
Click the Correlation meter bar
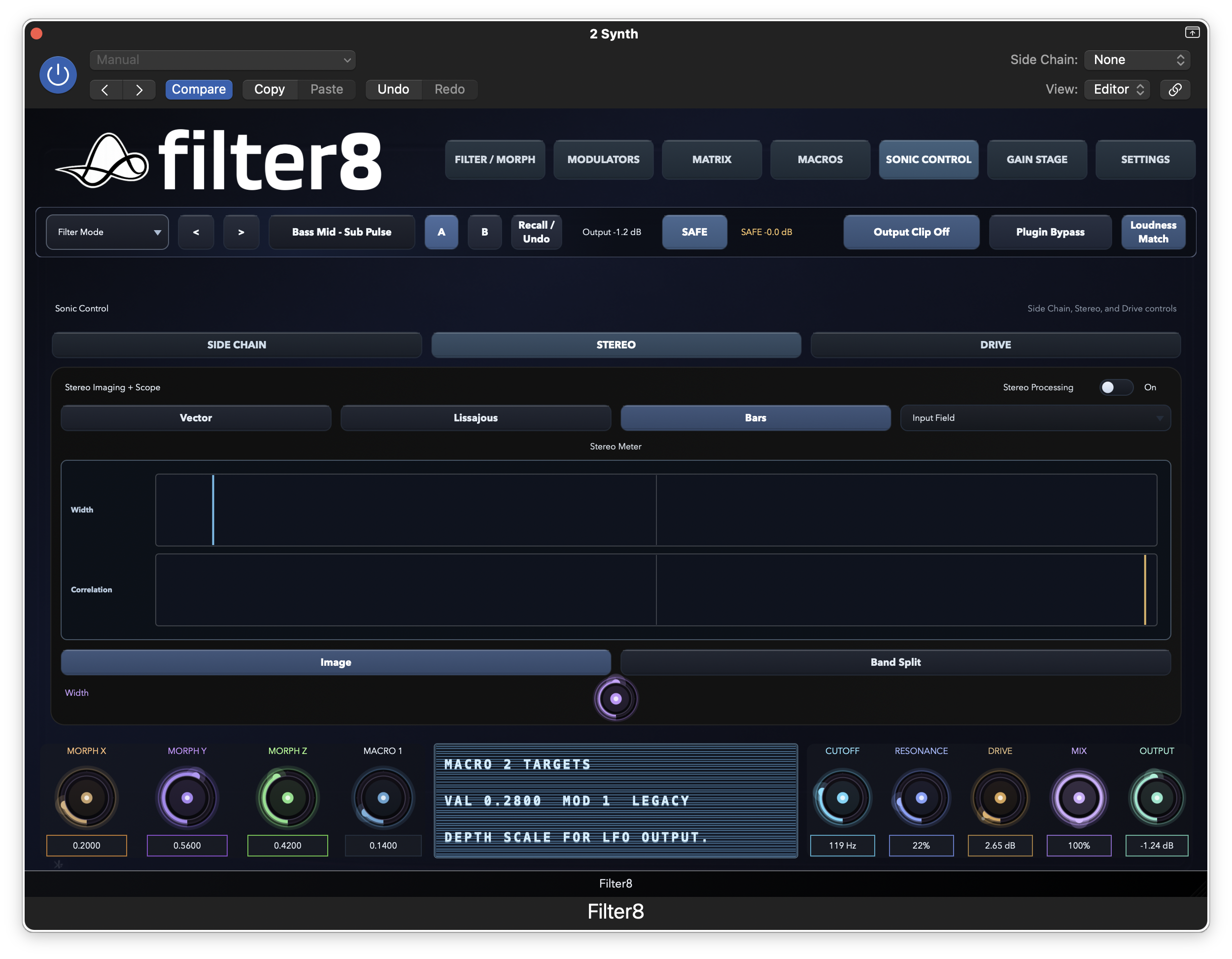[x=656, y=590]
